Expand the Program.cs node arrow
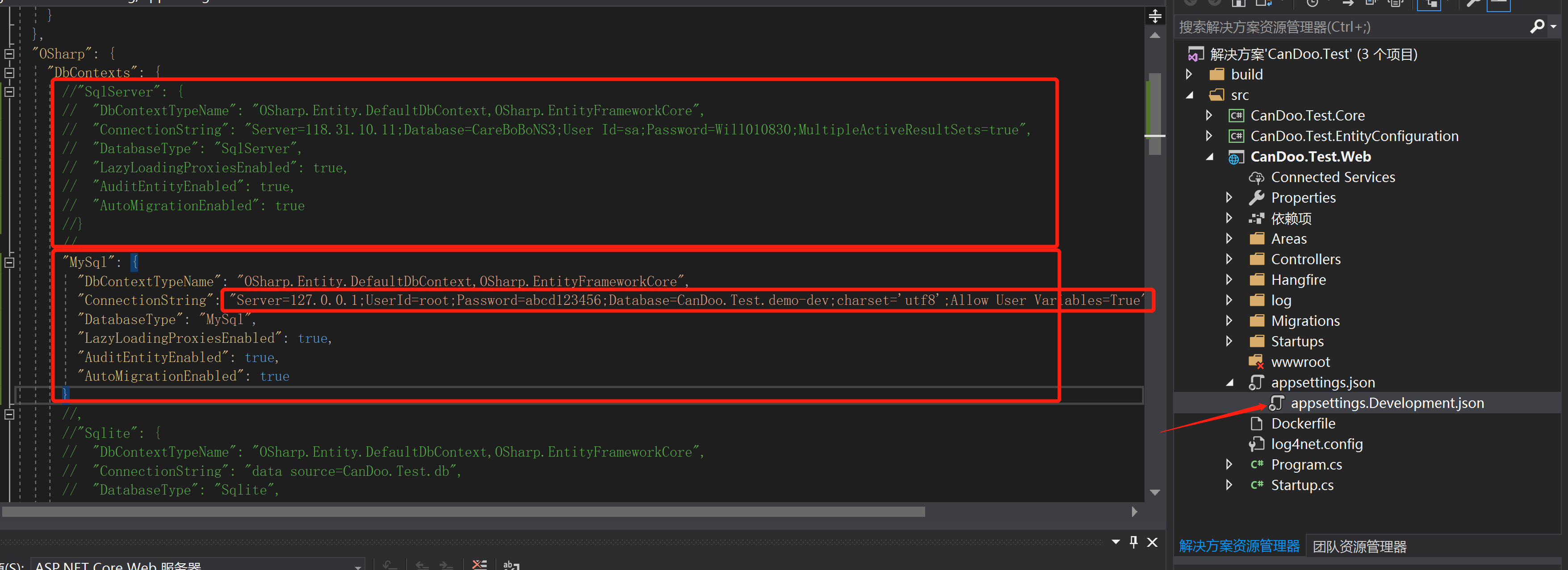This screenshot has height=570, width=1568. [x=1229, y=465]
